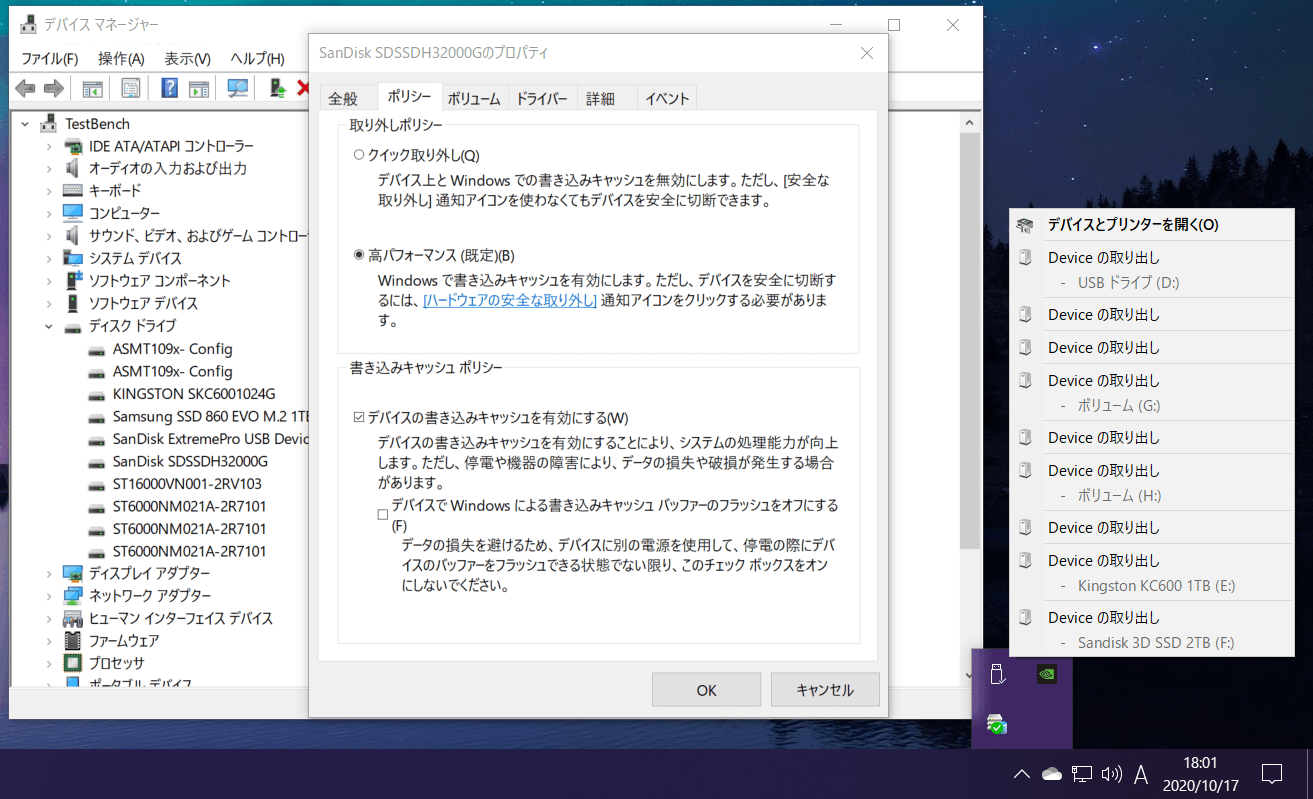Open the ファイル(F) menu
The height and width of the screenshot is (799, 1313).
coord(50,59)
